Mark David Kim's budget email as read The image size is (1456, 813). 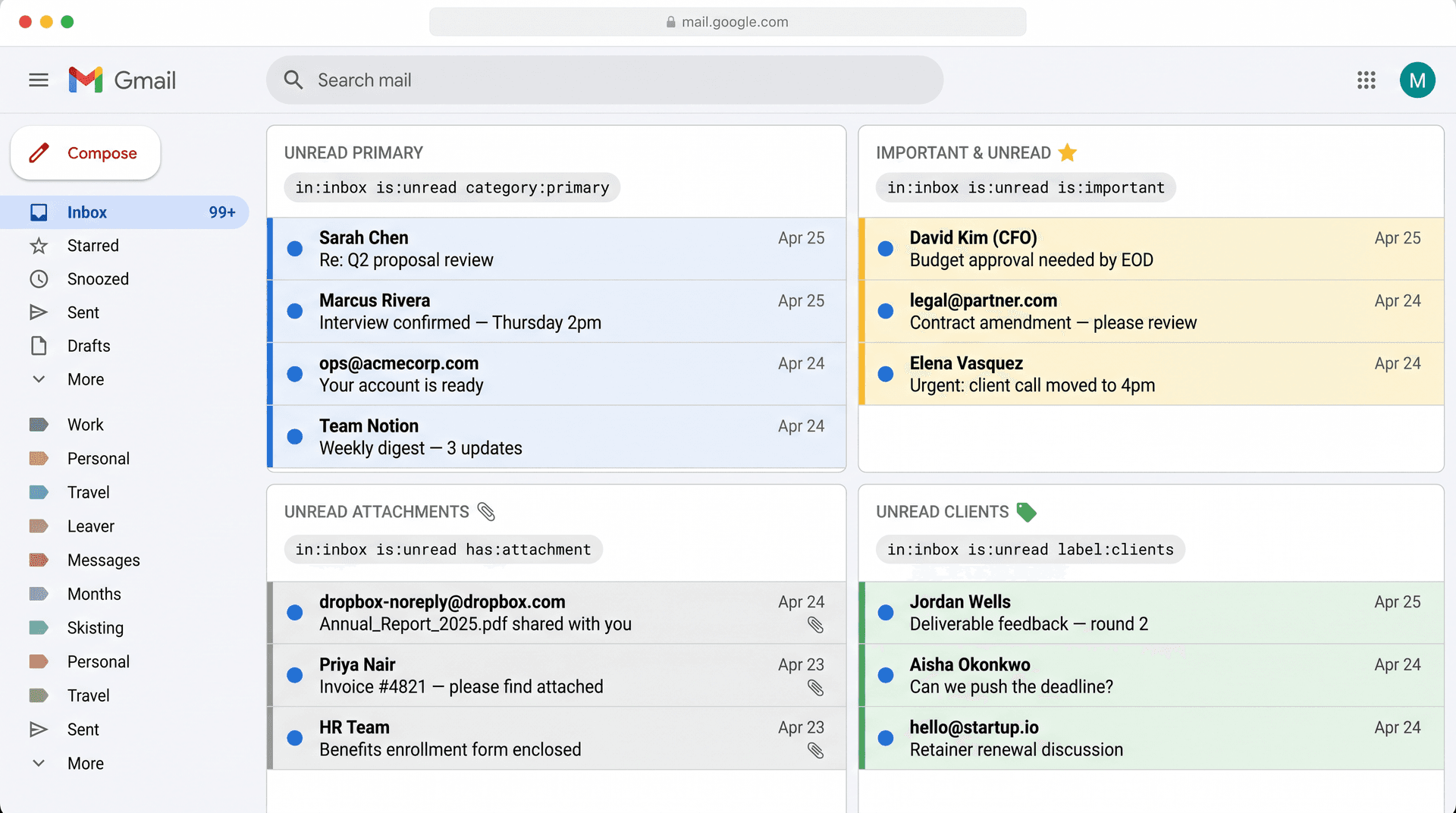(x=885, y=248)
